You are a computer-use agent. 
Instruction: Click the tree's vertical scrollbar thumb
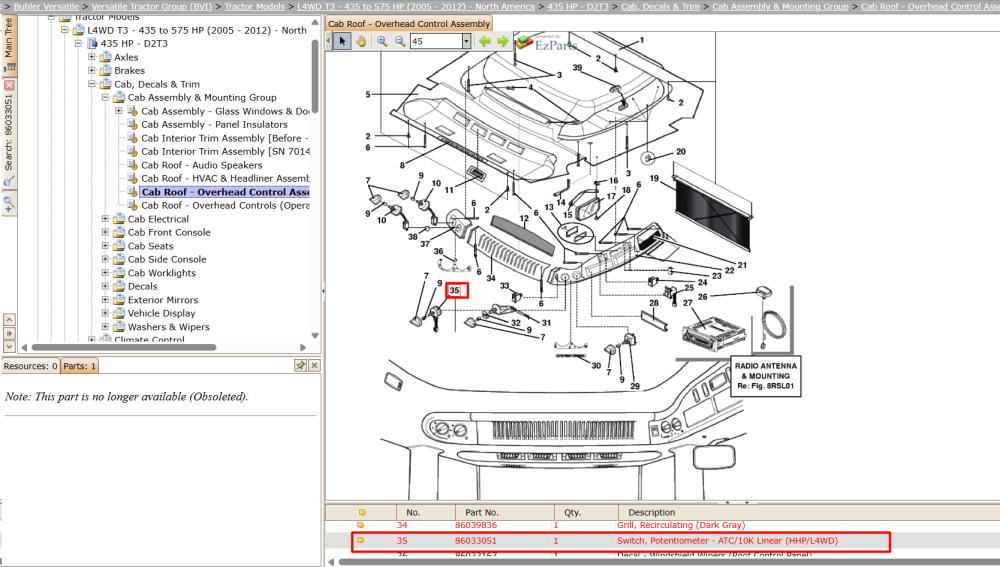pos(315,77)
